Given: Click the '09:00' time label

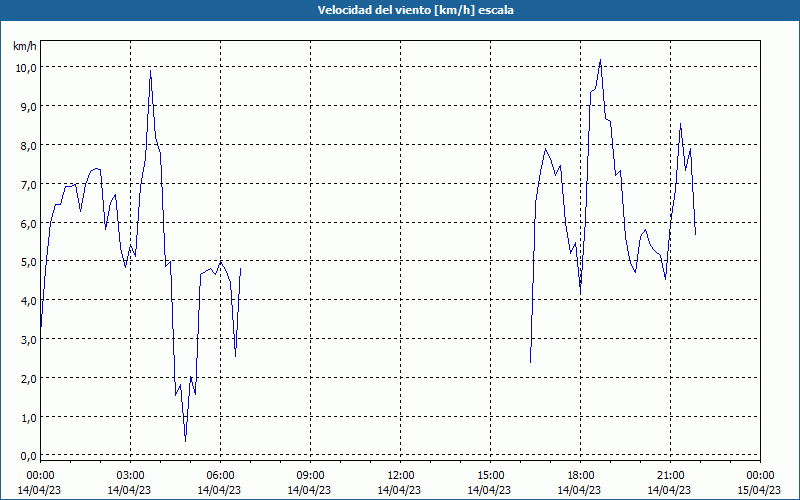Looking at the screenshot, I should coord(310,476).
